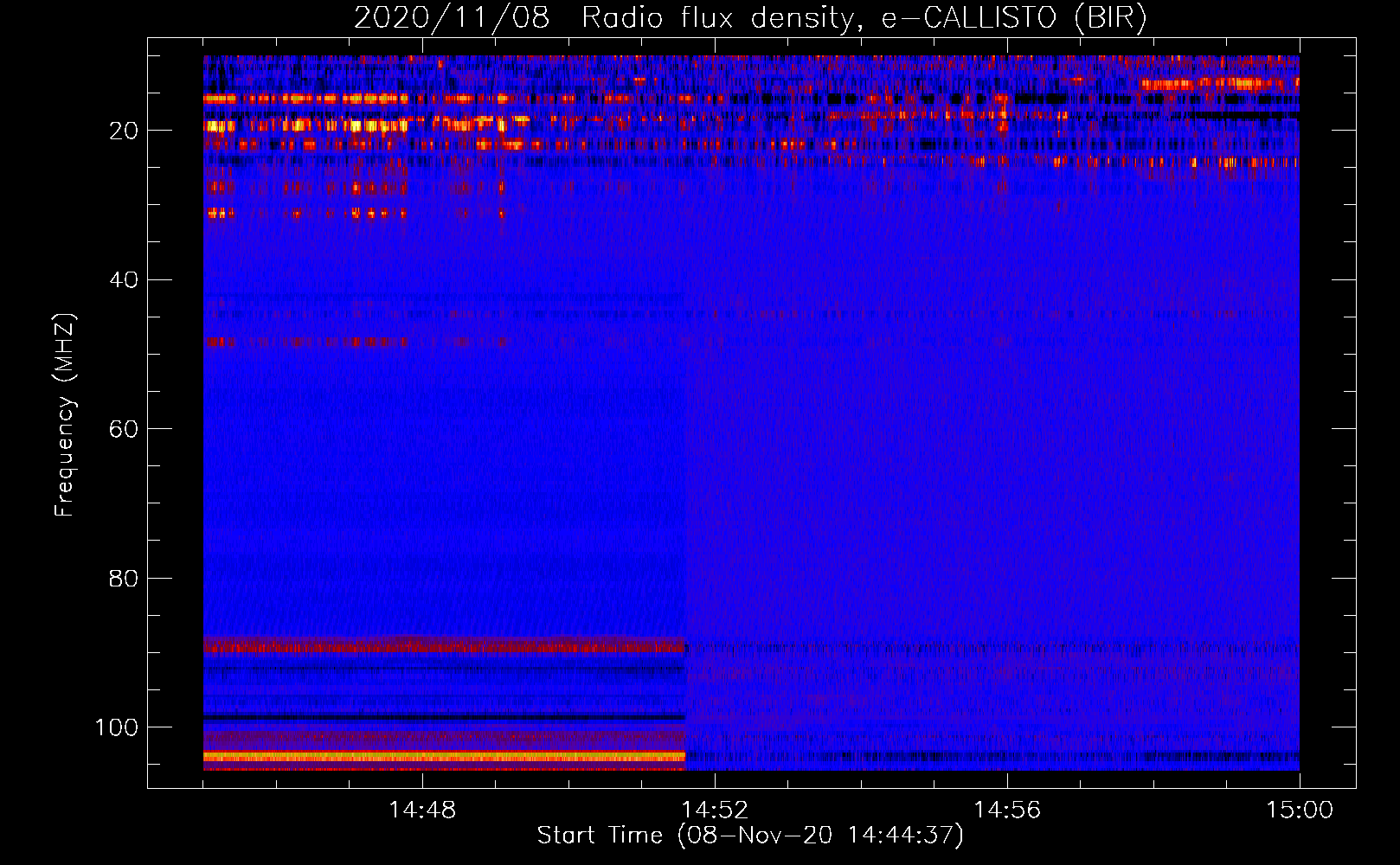The image size is (1400, 865).
Task: Click the plot title text at top
Action: (749, 17)
